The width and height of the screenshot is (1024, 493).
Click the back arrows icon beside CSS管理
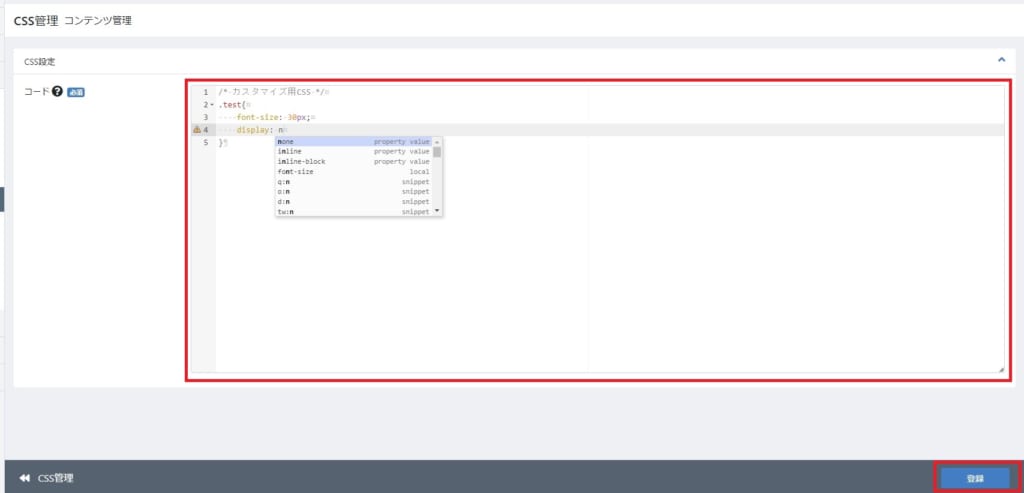point(24,478)
